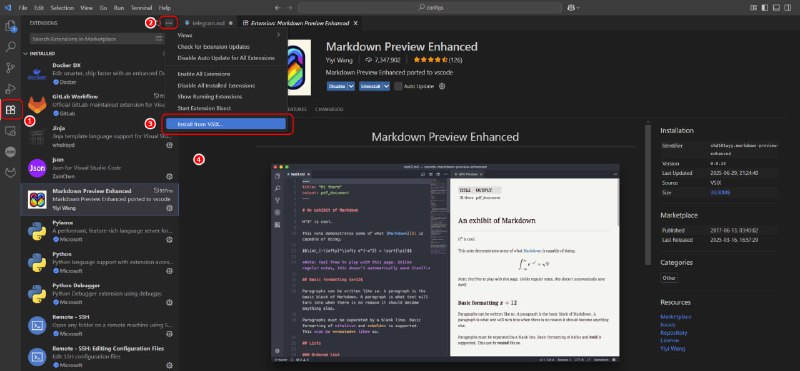Select Disable Auto Update for All Extensions

[226, 58]
